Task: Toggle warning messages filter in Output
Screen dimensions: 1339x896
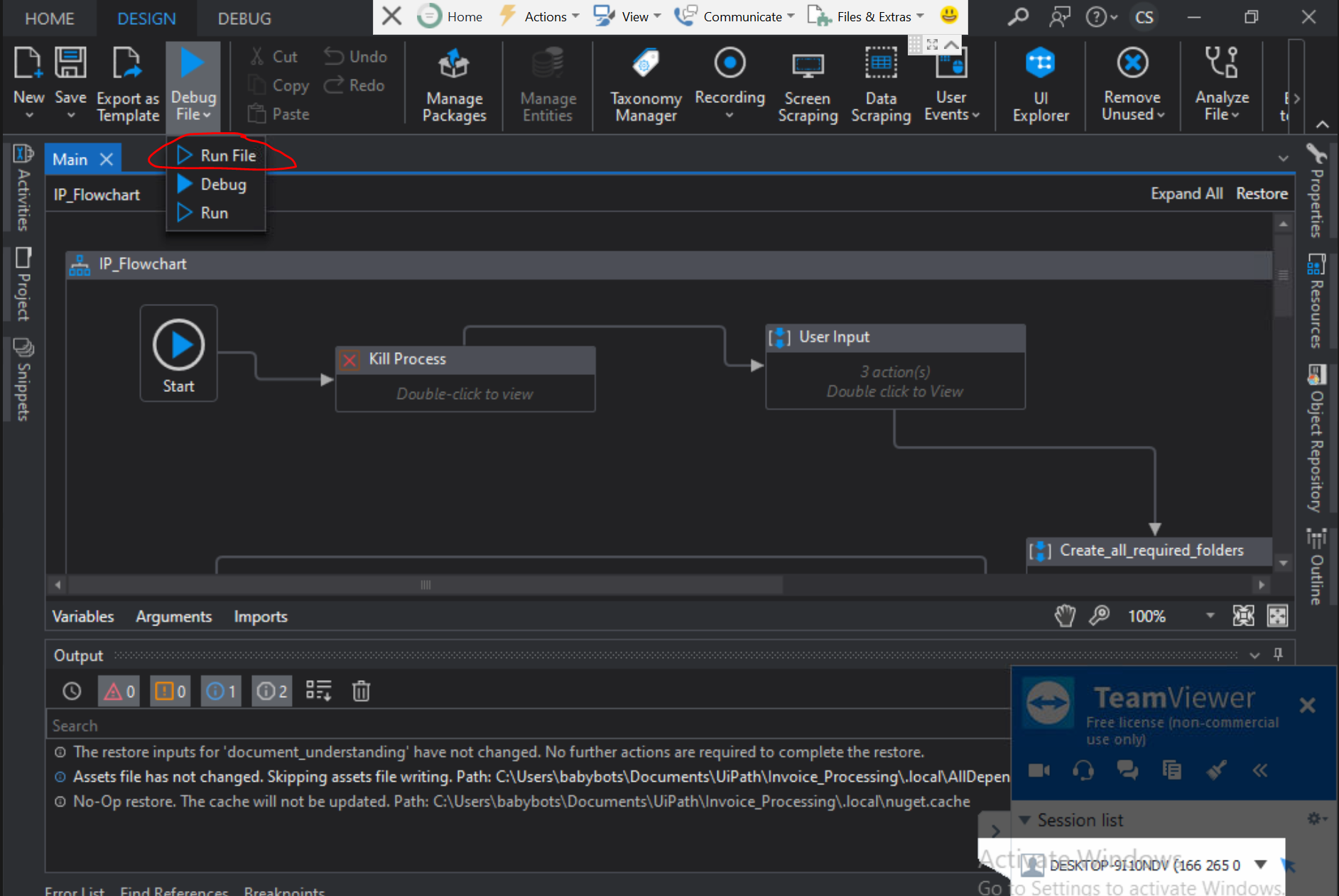Action: [170, 691]
